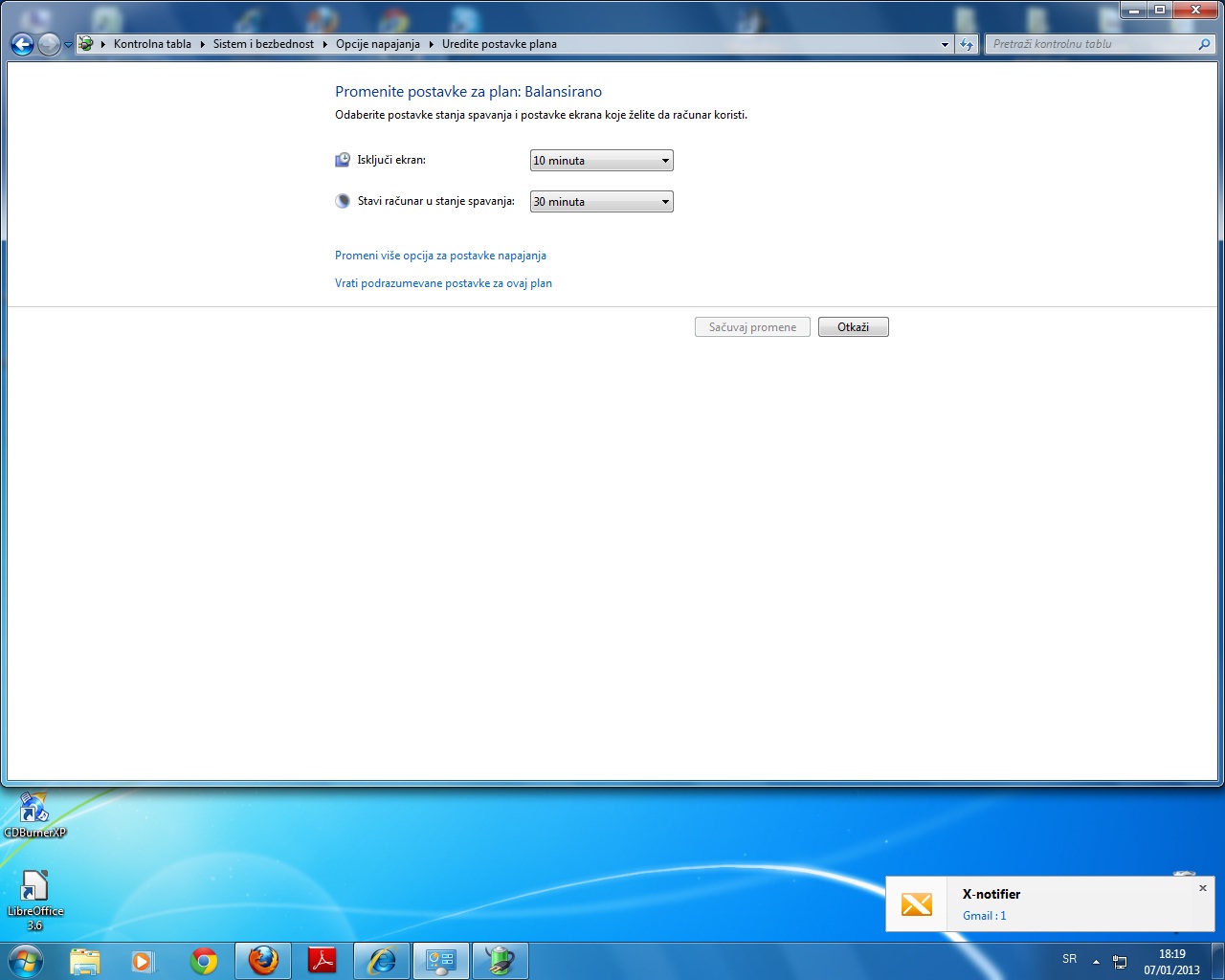This screenshot has height=980, width=1225.
Task: Dismiss the X-notifier popup
Action: (x=1203, y=888)
